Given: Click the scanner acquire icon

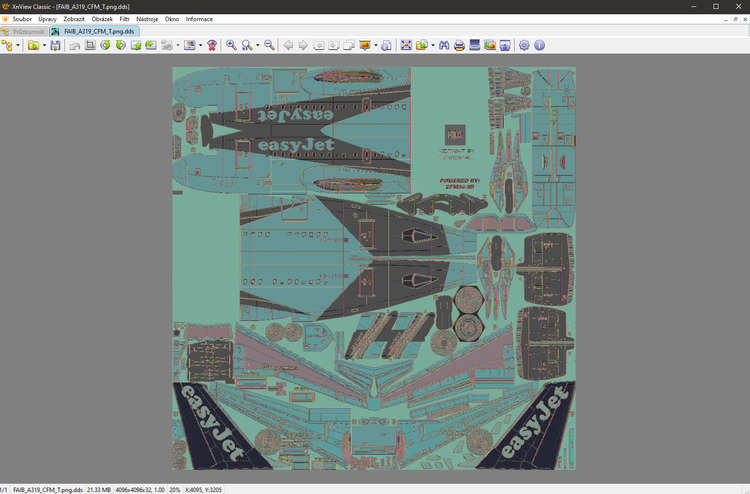Looking at the screenshot, I should pos(474,45).
